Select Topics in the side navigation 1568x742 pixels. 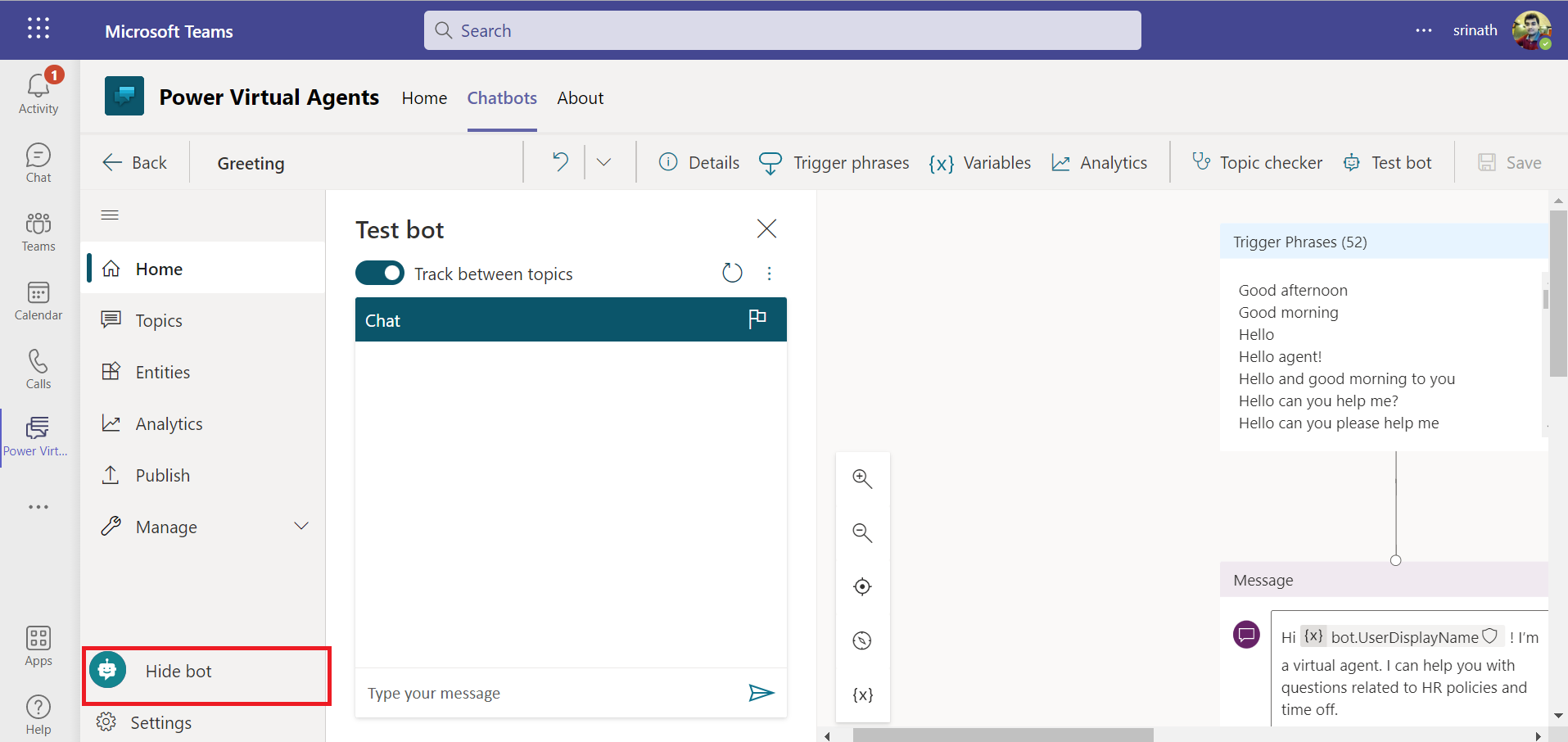(159, 321)
